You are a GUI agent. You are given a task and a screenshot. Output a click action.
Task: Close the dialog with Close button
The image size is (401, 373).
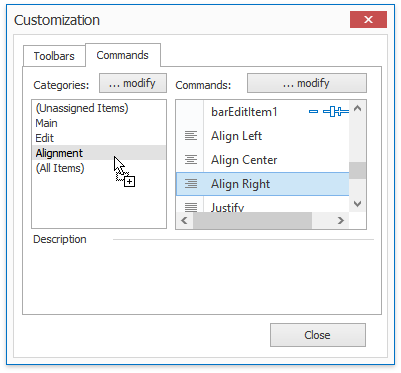coord(318,335)
